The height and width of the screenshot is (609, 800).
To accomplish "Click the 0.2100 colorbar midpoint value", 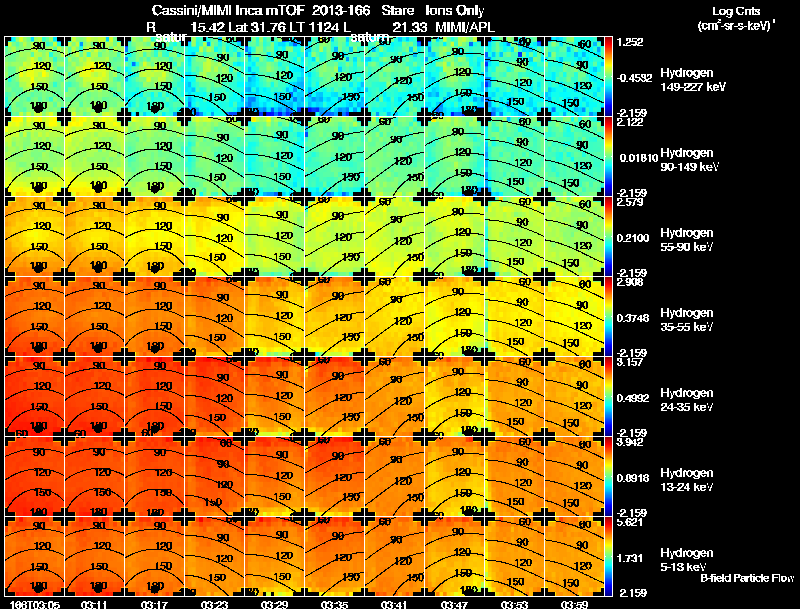I will point(633,238).
